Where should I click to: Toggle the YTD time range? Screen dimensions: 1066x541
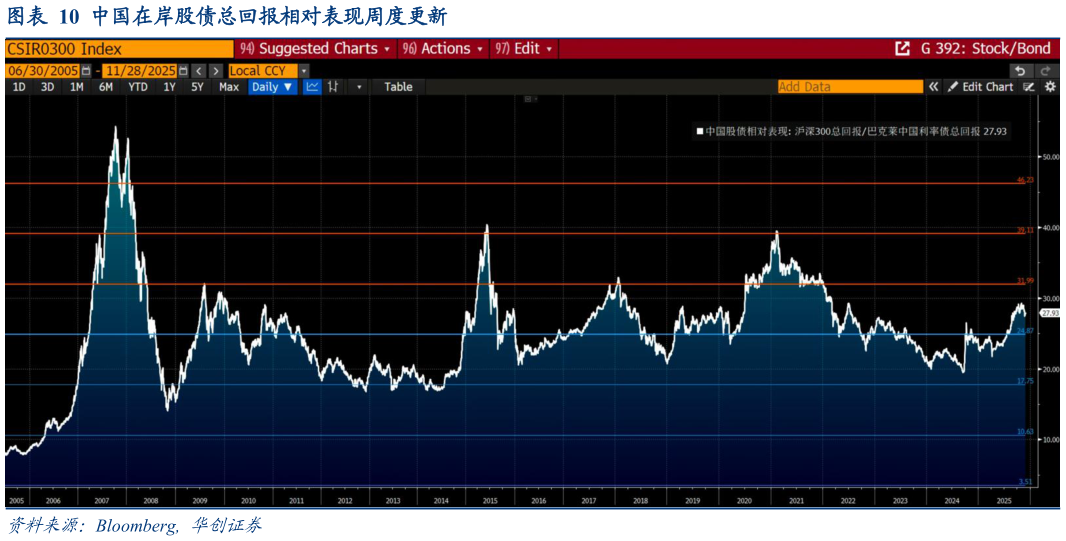click(138, 87)
